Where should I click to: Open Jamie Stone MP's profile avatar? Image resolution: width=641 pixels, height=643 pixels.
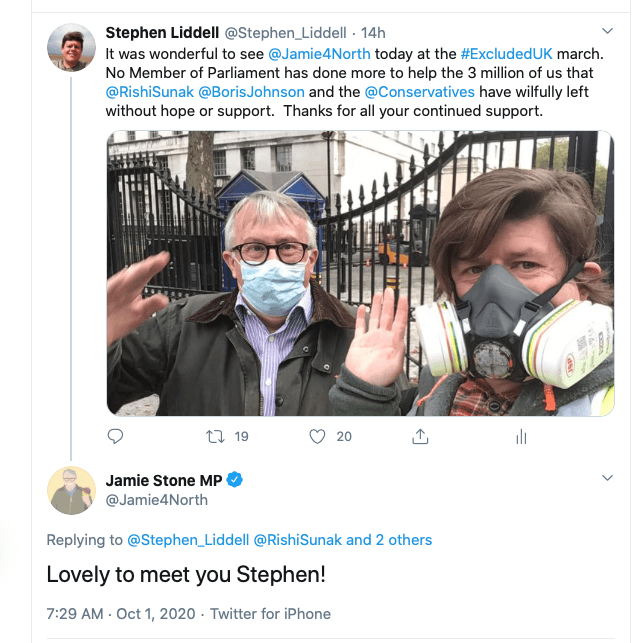point(71,490)
